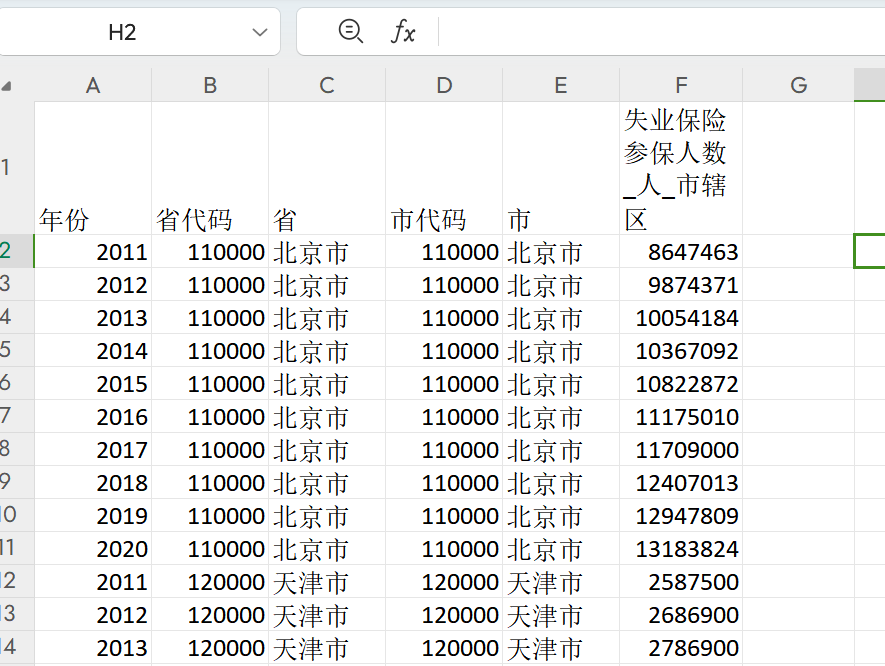Click year 2019 in column A
This screenshot has width=885, height=666.
[93, 515]
